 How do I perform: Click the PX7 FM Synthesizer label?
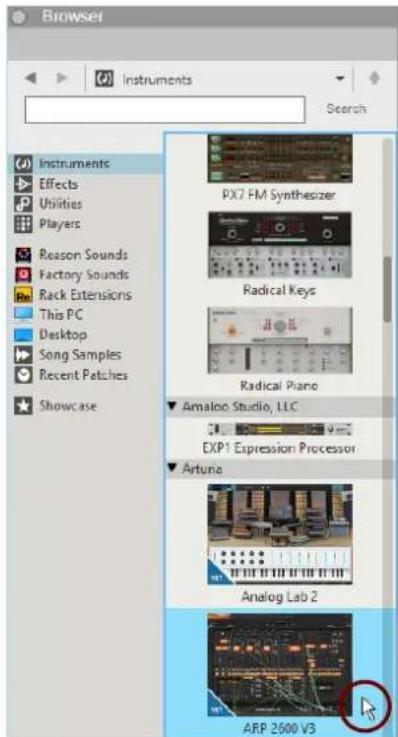pyautogui.click(x=279, y=195)
